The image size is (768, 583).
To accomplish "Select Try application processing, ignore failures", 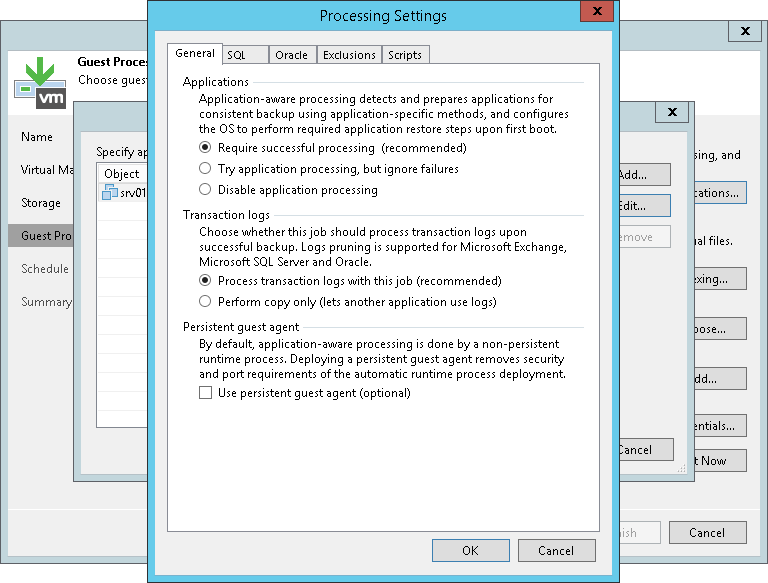I will [x=205, y=169].
